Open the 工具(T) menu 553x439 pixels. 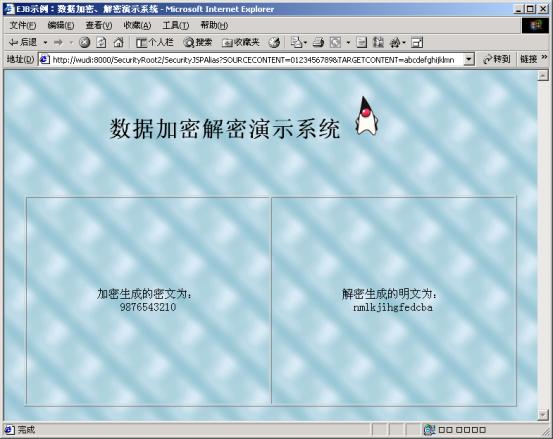176,25
